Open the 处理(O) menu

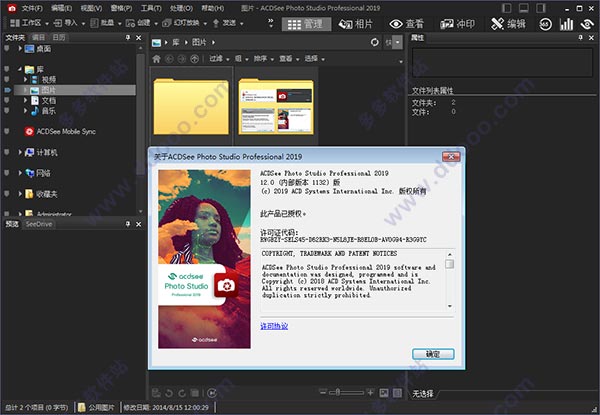click(181, 8)
